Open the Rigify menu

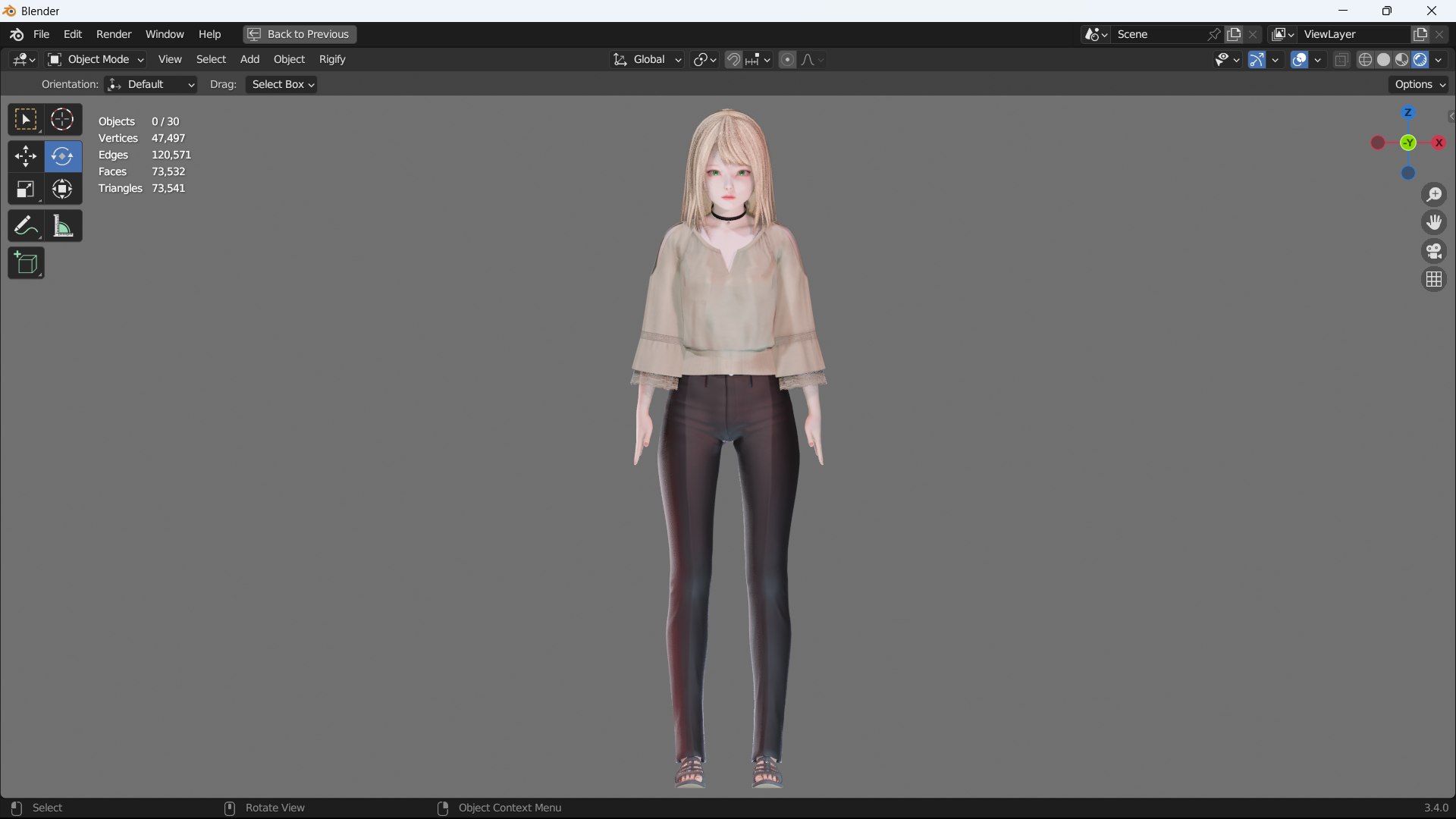coord(332,59)
